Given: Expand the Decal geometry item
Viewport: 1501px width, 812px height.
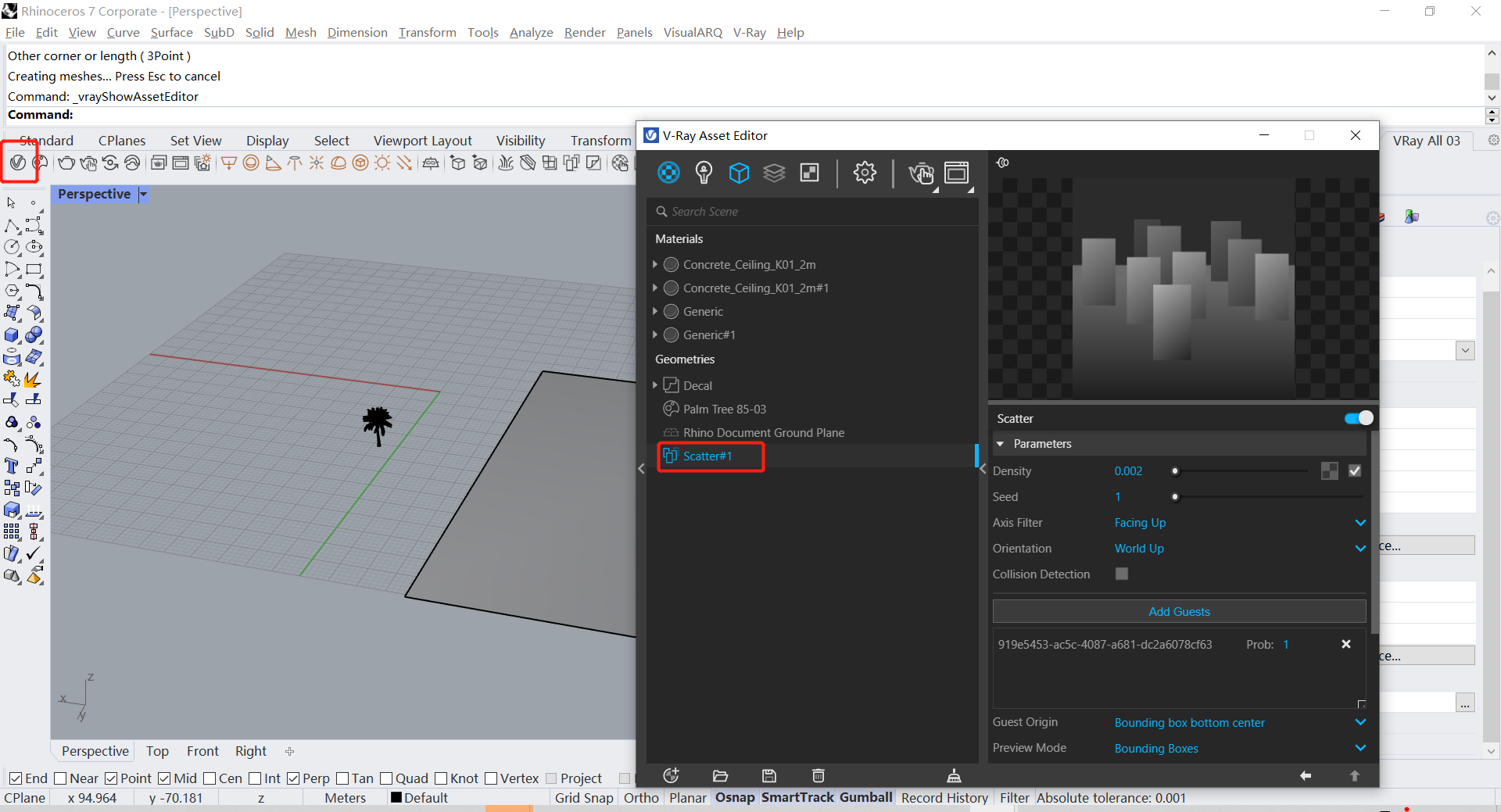Looking at the screenshot, I should point(655,385).
